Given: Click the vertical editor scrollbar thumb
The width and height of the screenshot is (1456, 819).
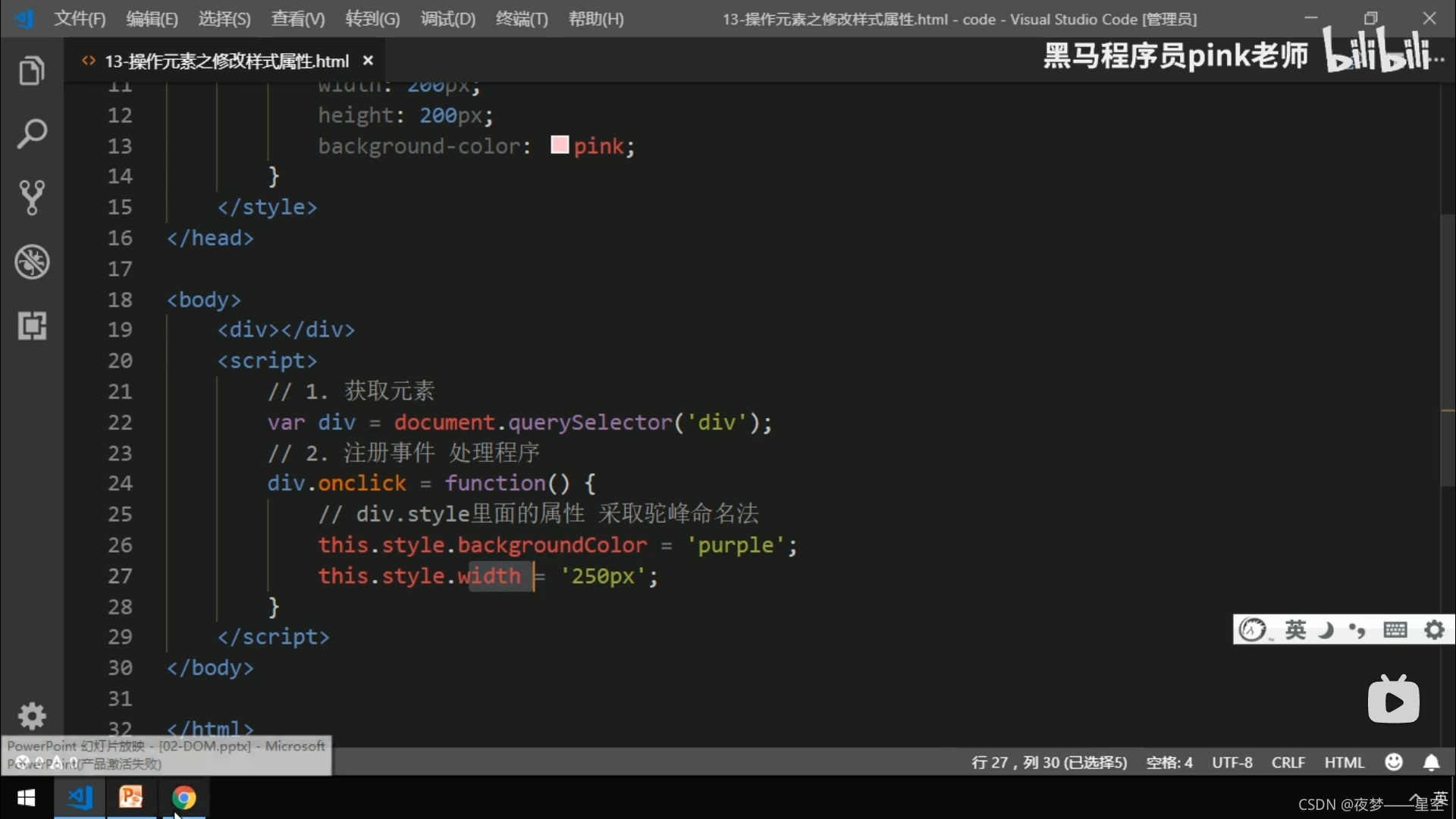Looking at the screenshot, I should tap(1448, 350).
